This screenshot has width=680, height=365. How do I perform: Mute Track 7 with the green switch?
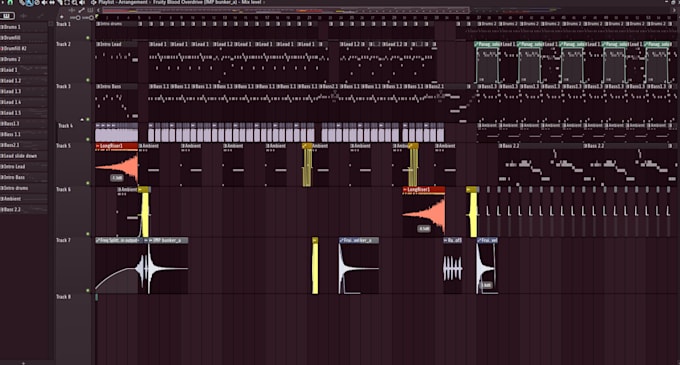click(88, 290)
